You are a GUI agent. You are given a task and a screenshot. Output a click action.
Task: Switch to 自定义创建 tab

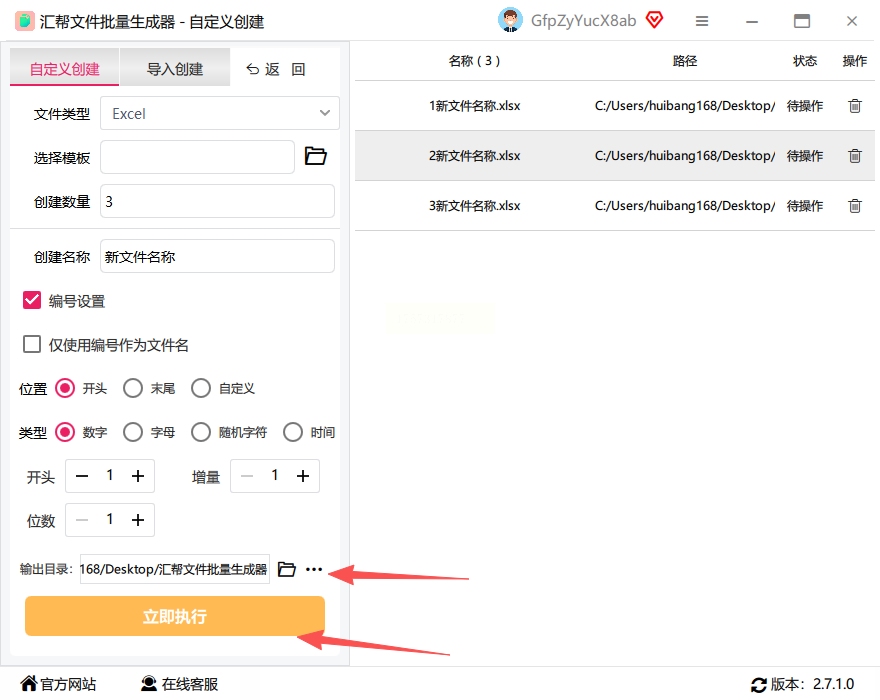click(65, 67)
